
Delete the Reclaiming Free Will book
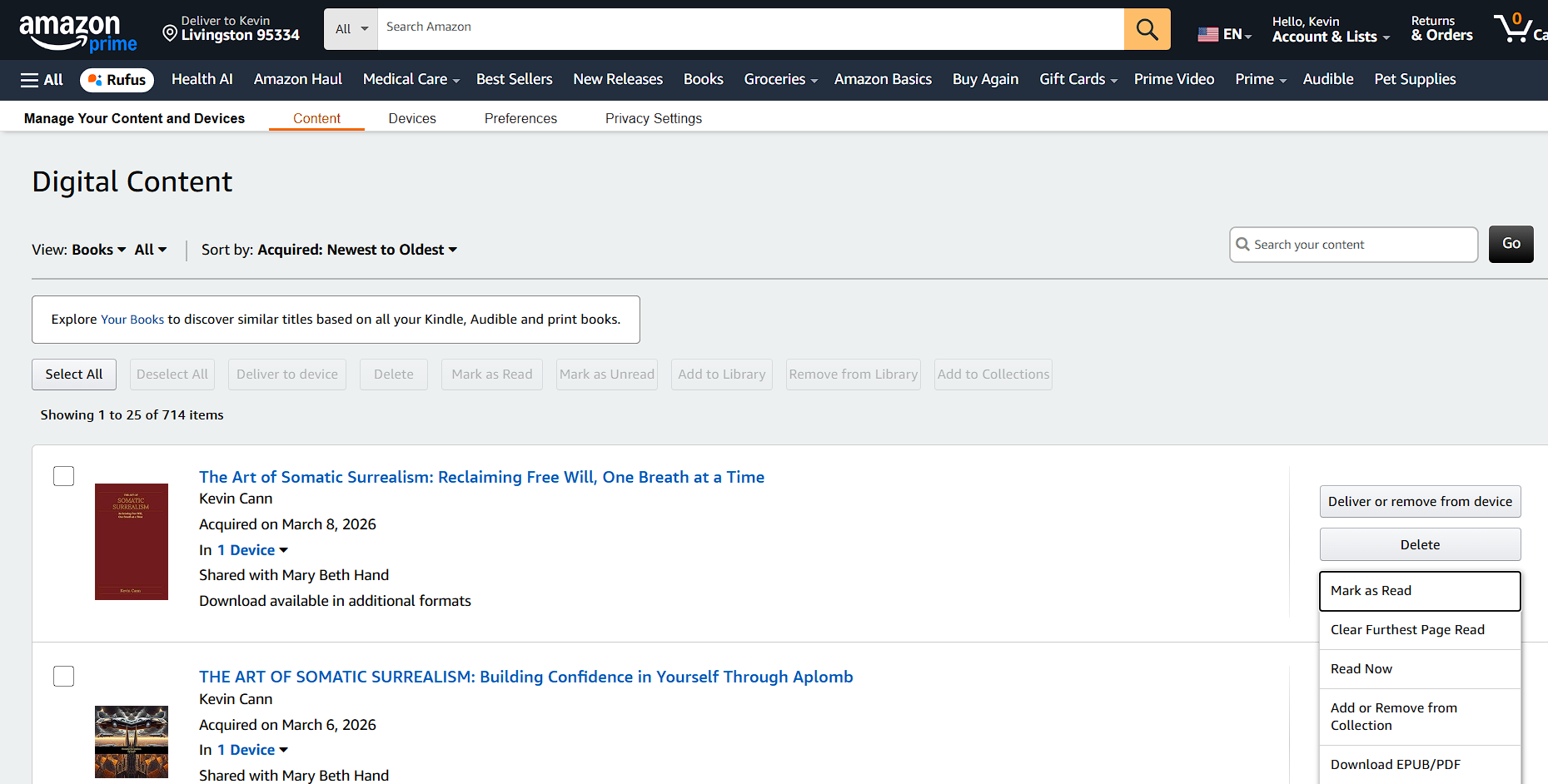point(1420,544)
